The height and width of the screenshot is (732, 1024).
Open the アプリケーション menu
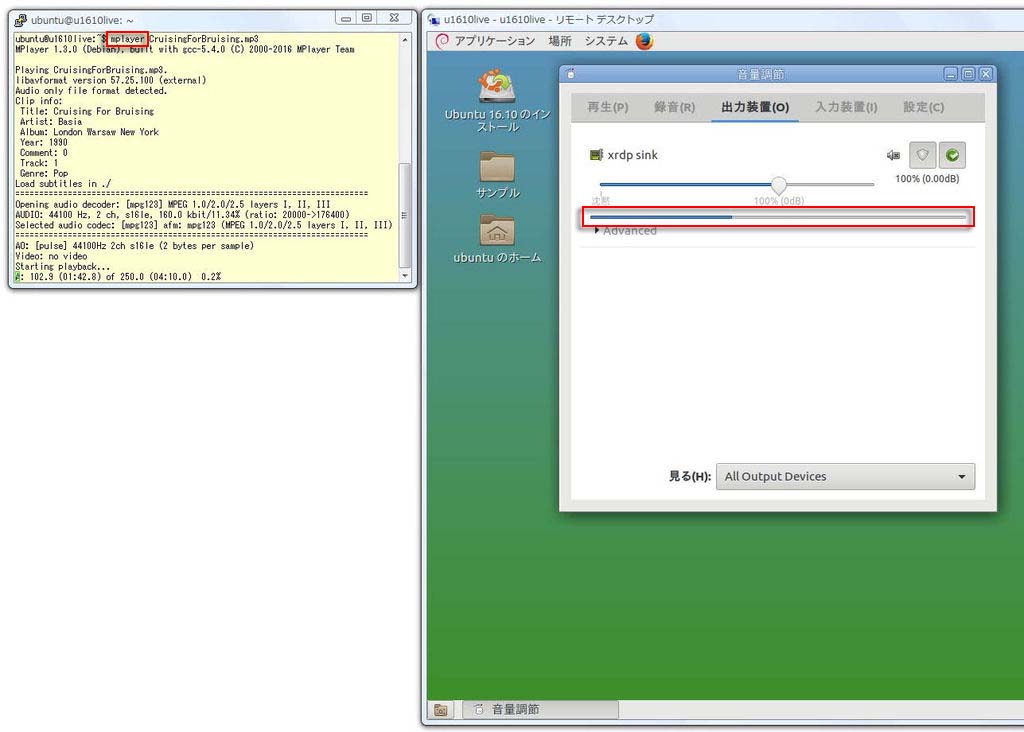click(494, 41)
